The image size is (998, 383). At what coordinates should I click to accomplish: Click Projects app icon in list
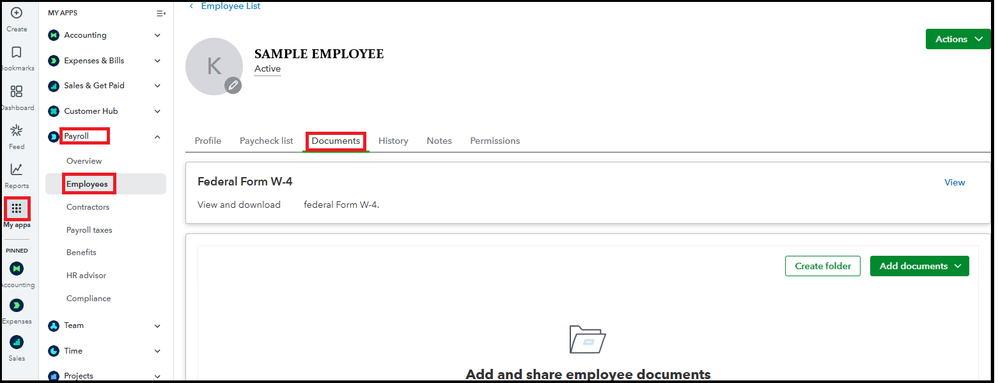click(x=54, y=375)
